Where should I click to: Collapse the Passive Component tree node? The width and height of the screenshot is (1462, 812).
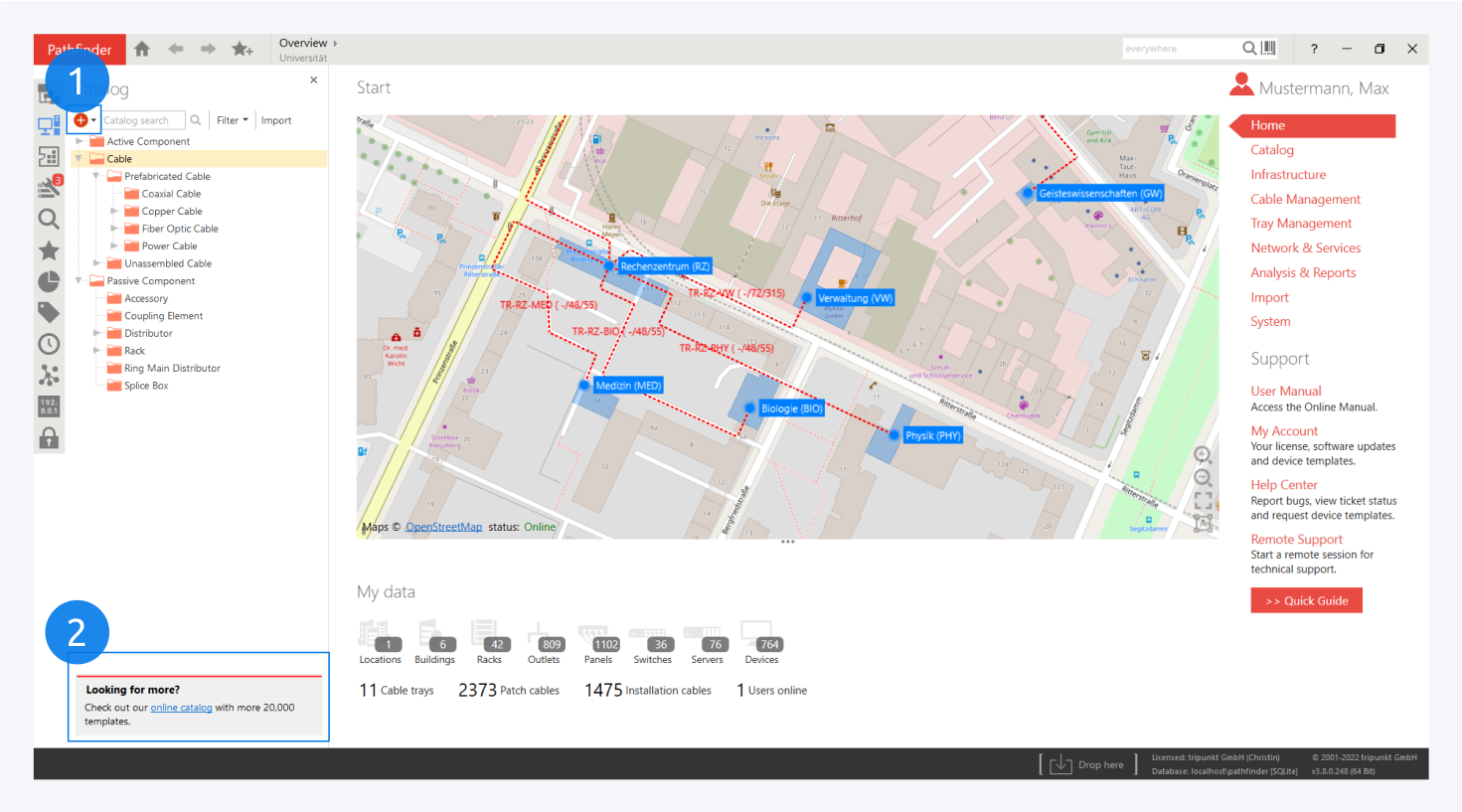point(80,281)
